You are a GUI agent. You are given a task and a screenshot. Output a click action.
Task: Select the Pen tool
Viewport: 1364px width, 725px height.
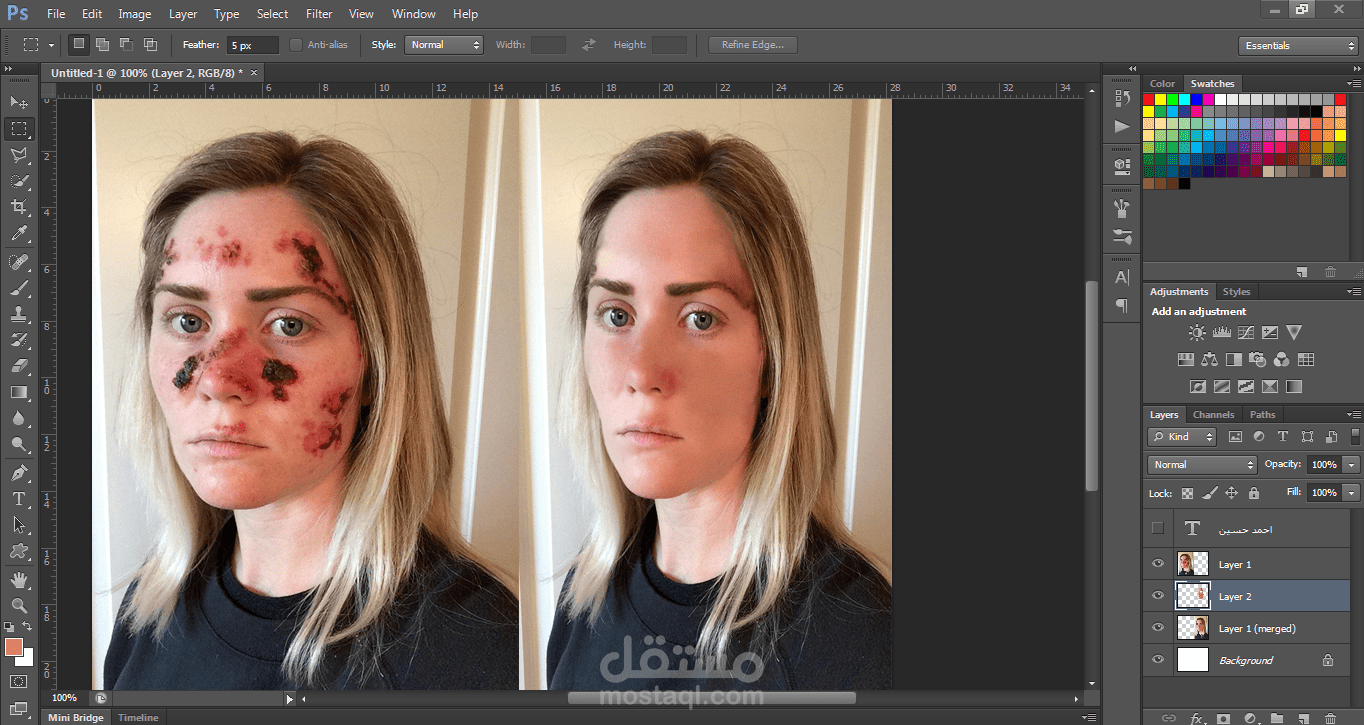point(19,472)
